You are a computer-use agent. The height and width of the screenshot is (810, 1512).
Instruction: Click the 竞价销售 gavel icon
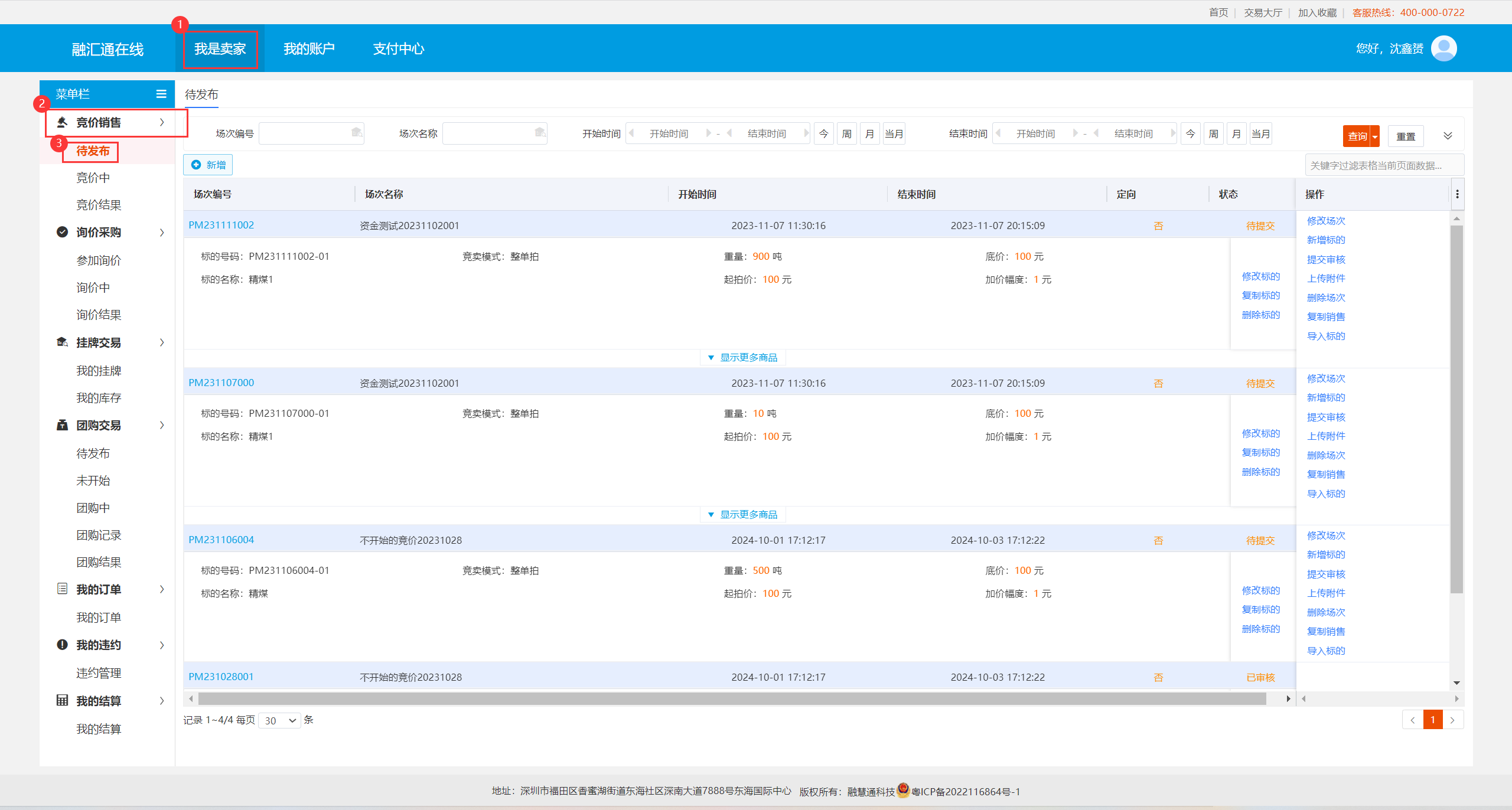coord(62,122)
